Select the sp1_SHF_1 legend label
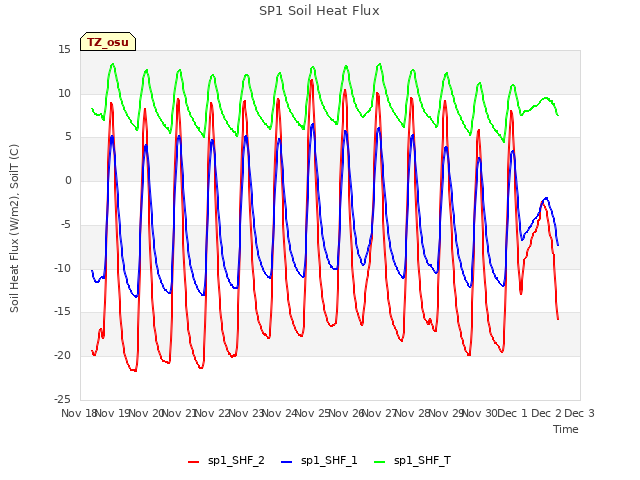This screenshot has width=640, height=480. 329,460
